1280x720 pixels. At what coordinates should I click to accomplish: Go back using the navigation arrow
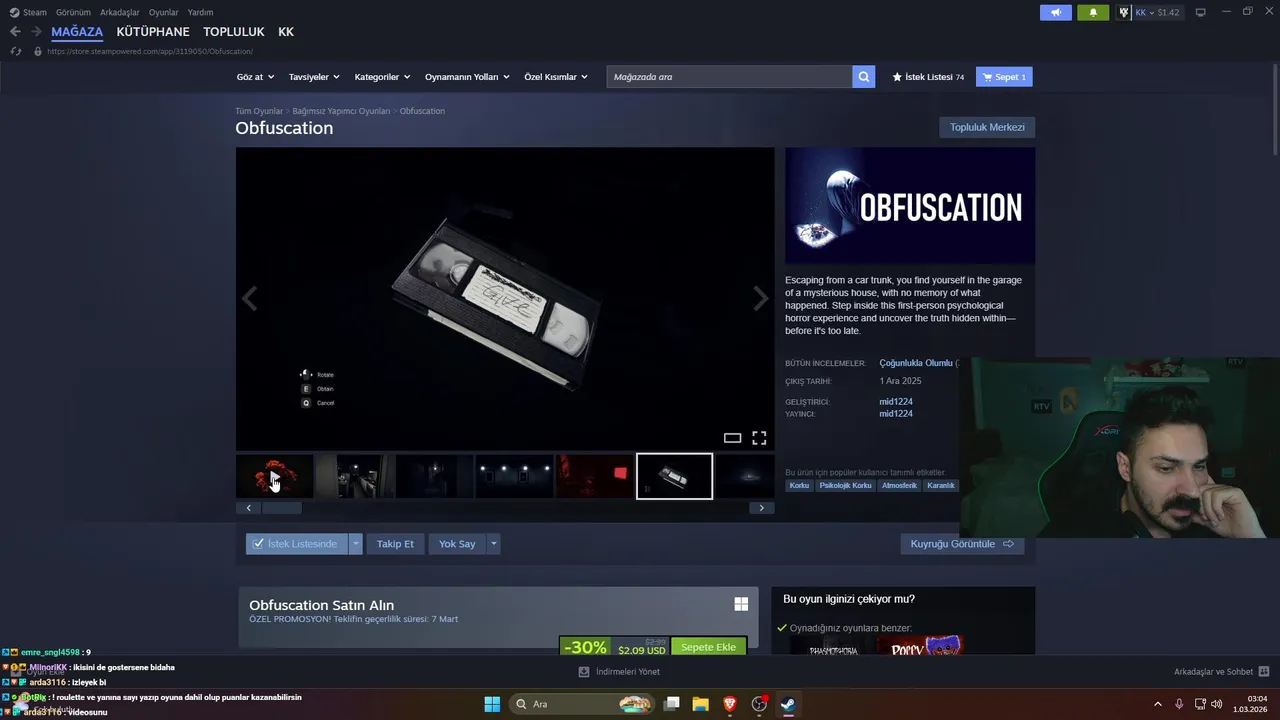(x=15, y=32)
